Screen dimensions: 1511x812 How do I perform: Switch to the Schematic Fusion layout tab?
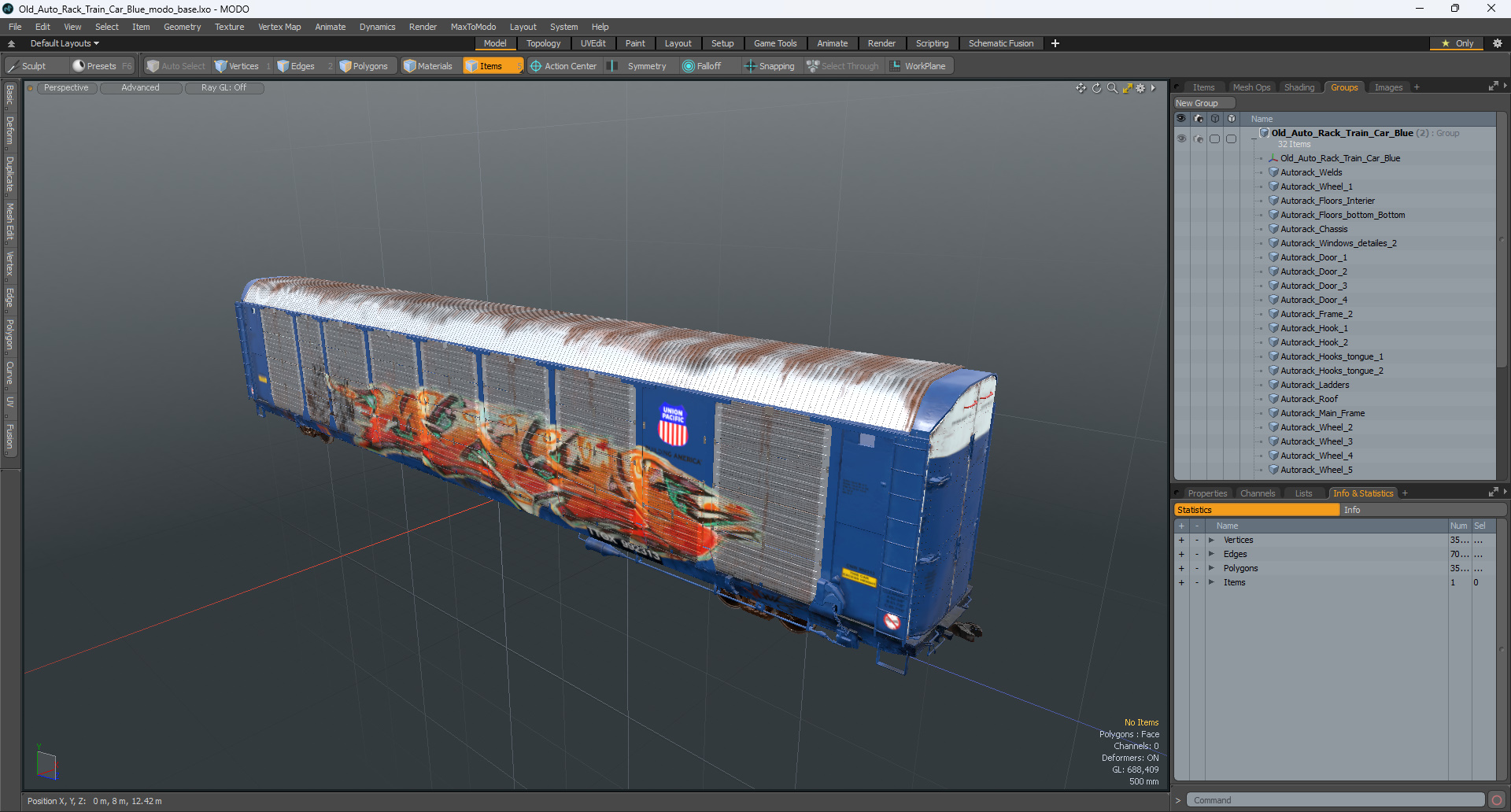coord(1001,43)
